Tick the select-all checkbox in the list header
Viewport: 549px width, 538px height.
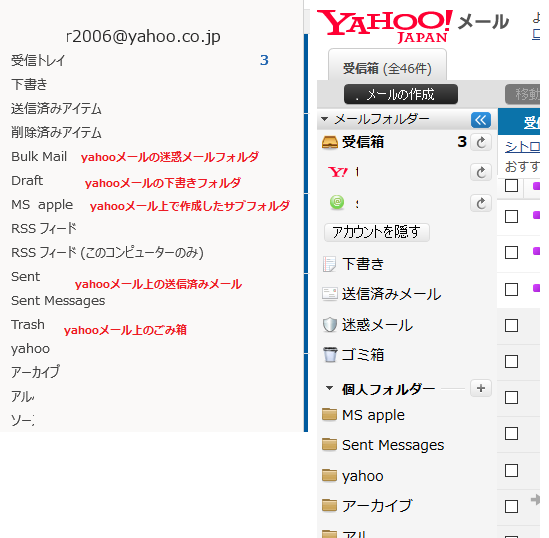point(511,186)
